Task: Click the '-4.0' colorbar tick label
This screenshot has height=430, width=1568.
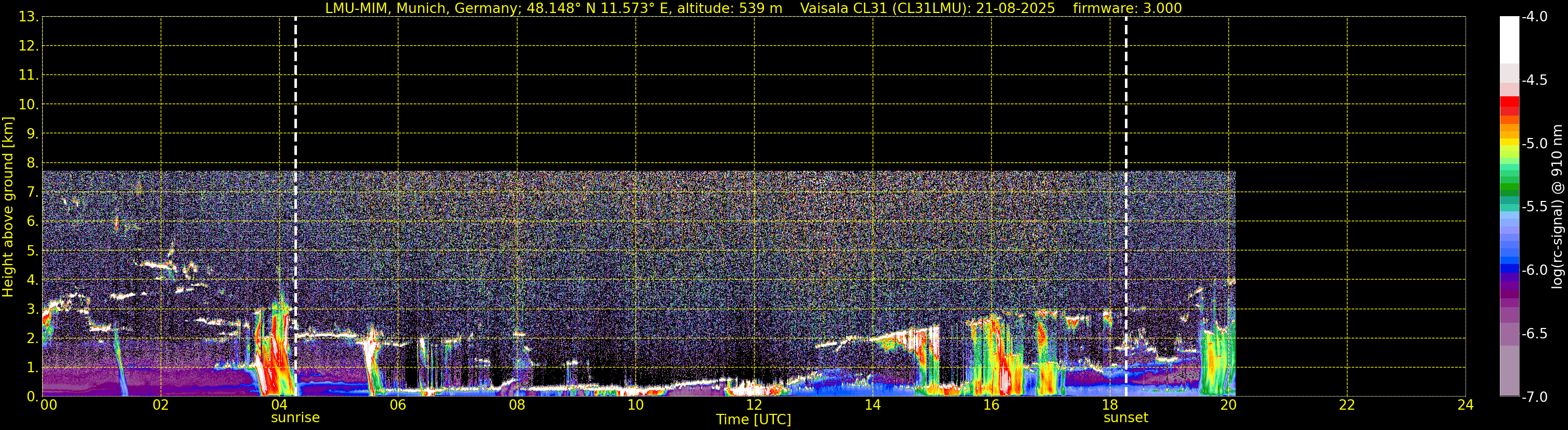Action: pos(1534,17)
